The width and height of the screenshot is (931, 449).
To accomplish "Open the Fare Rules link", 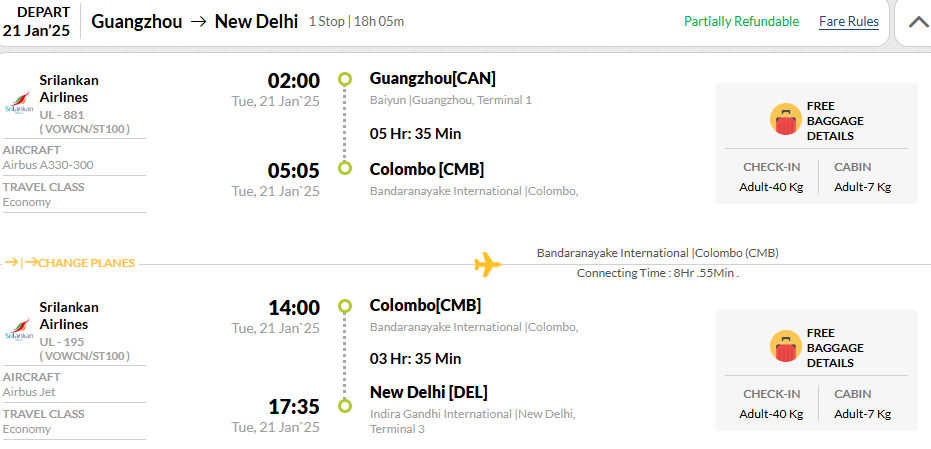I will pyautogui.click(x=848, y=22).
